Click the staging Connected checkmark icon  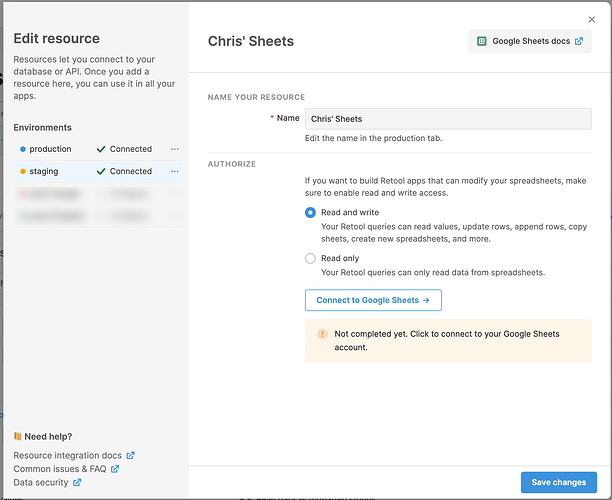point(101,171)
